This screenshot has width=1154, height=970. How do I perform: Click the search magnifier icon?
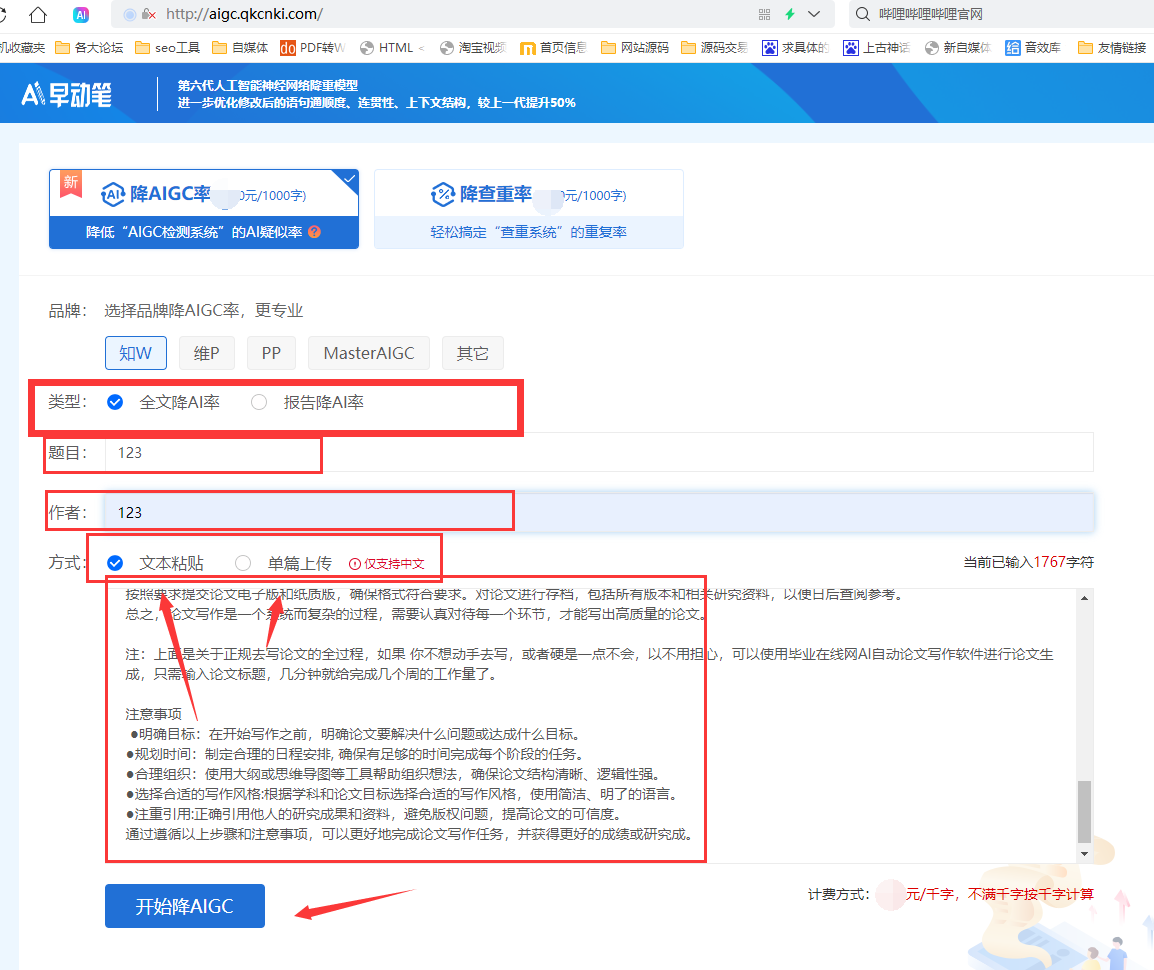pos(863,14)
